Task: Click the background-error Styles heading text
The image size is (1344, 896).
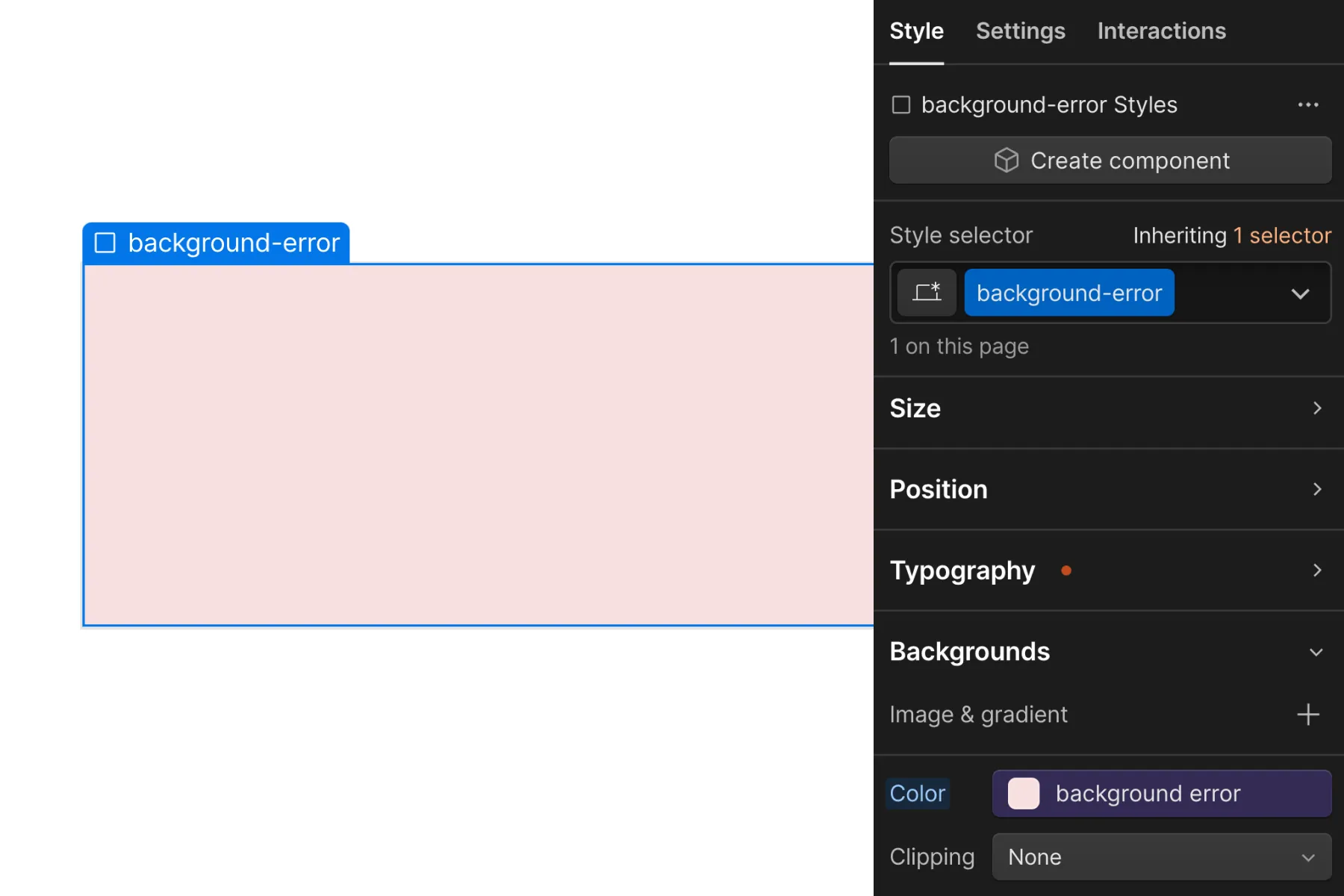Action: [x=1049, y=105]
